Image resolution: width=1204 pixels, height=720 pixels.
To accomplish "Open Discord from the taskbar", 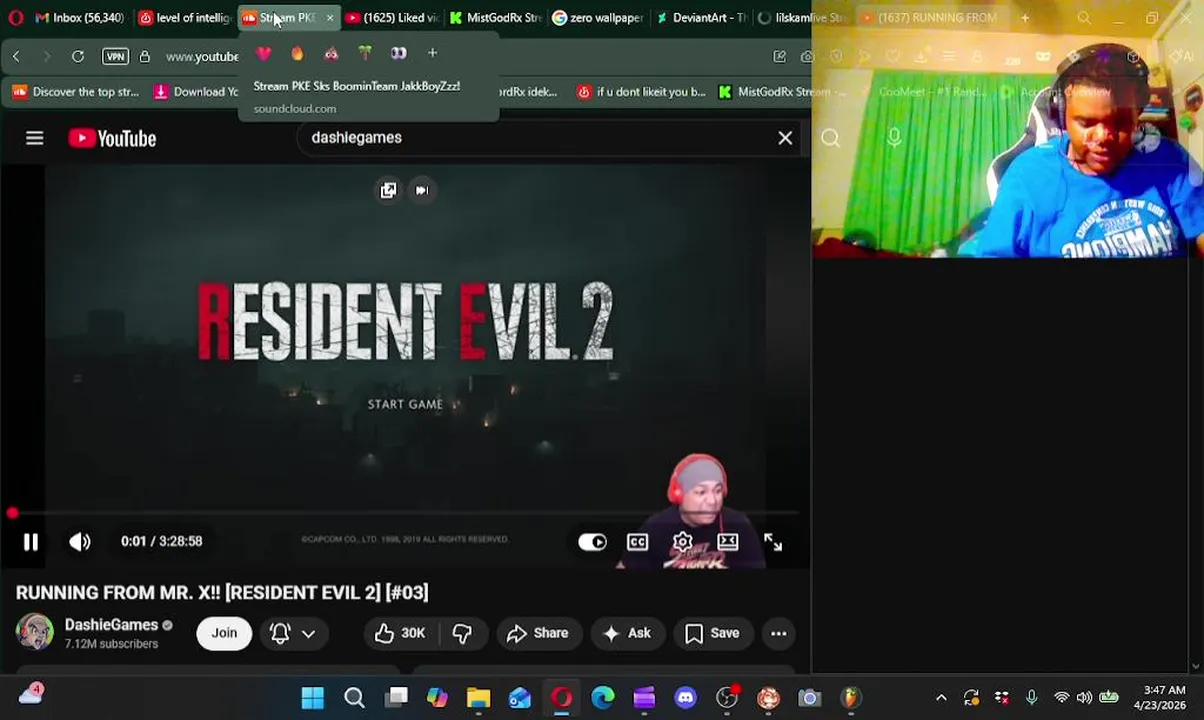I will [685, 698].
